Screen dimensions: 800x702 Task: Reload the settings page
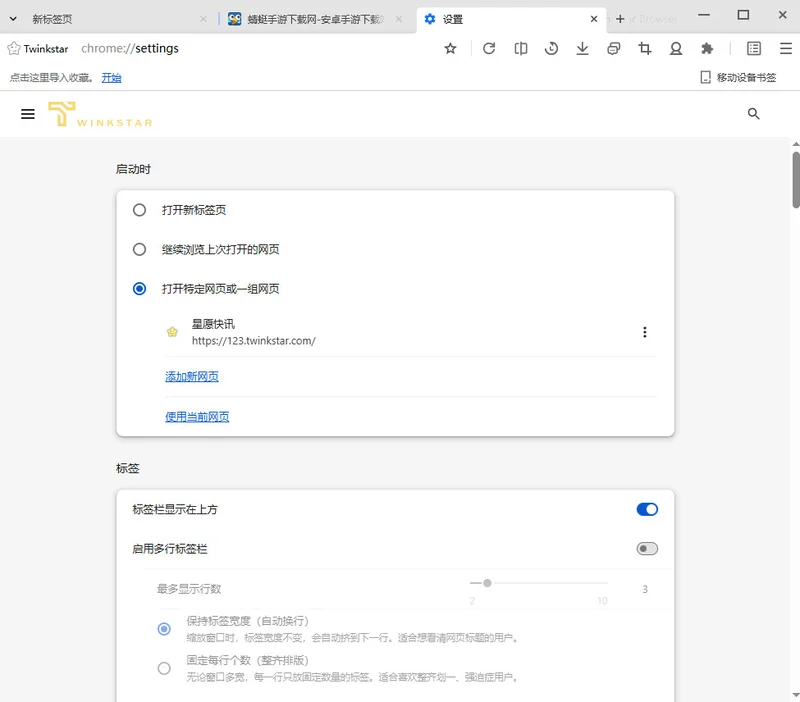489,48
